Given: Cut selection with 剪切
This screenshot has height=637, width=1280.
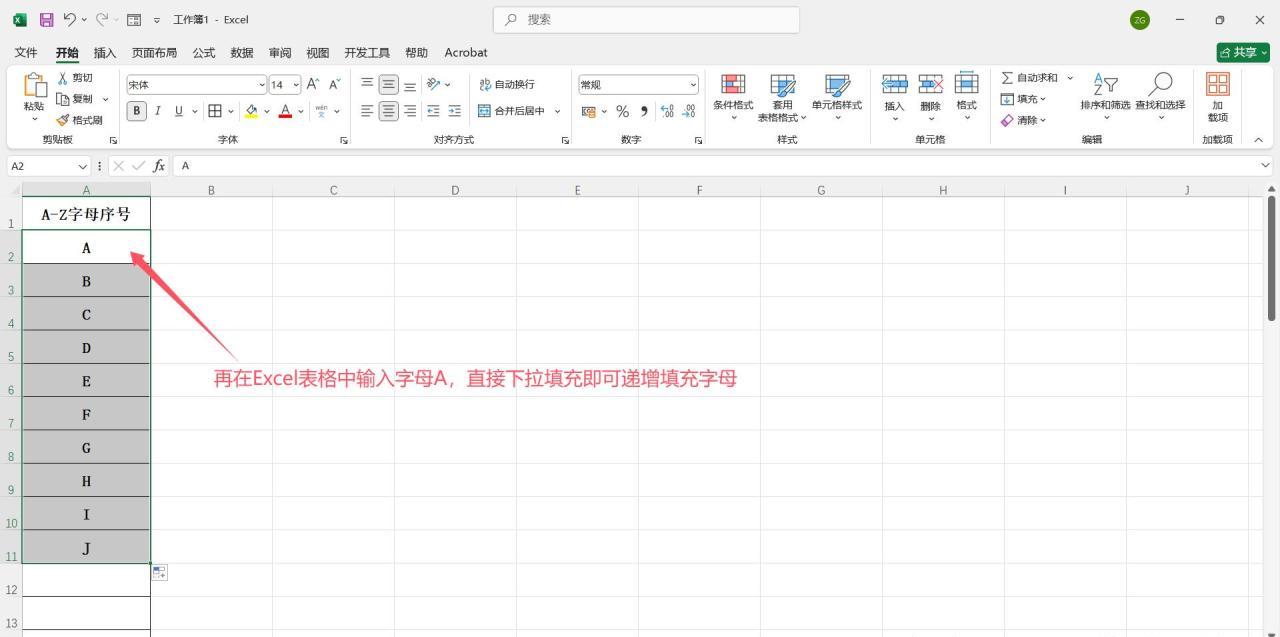Looking at the screenshot, I should coord(75,78).
